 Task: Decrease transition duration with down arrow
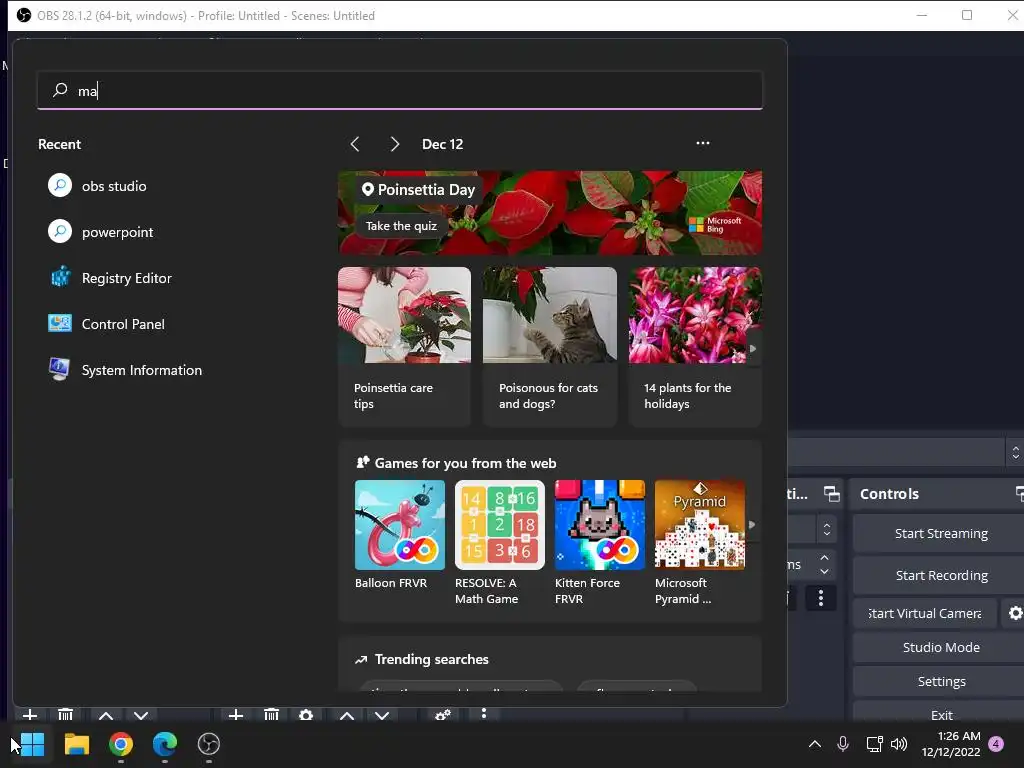tap(824, 571)
